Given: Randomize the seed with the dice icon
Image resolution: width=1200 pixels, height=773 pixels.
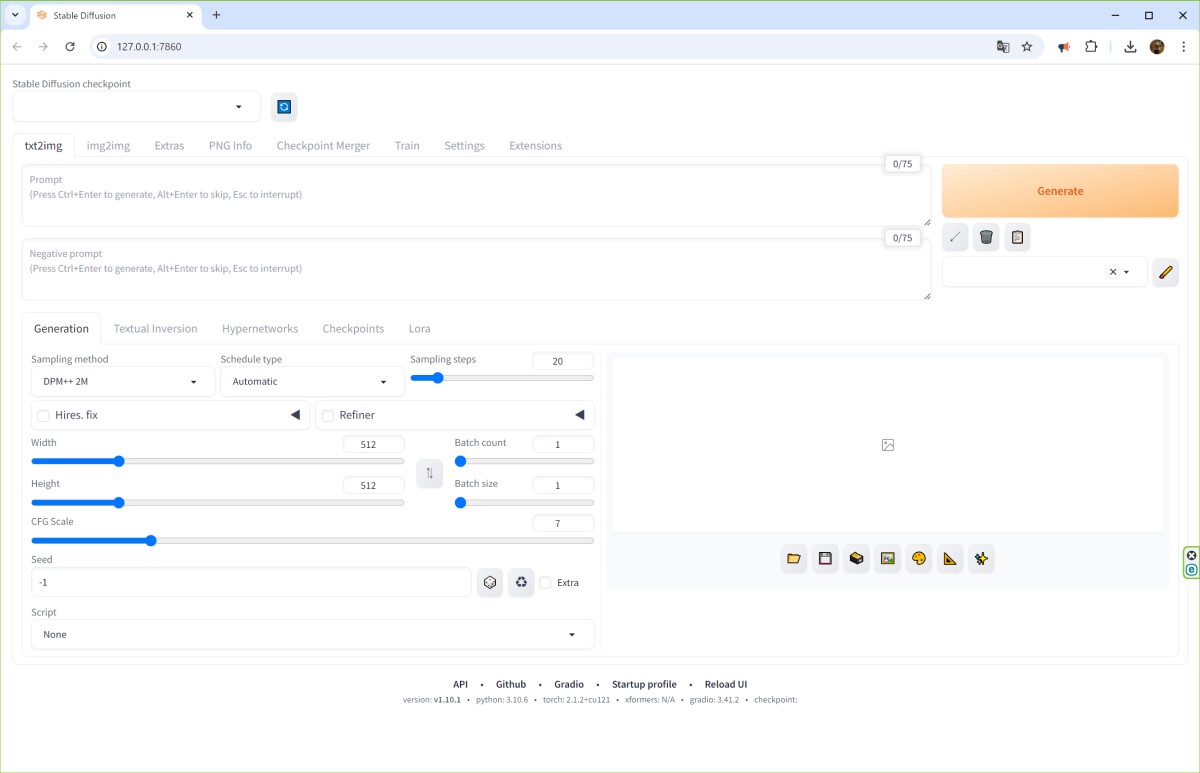Looking at the screenshot, I should (x=490, y=582).
